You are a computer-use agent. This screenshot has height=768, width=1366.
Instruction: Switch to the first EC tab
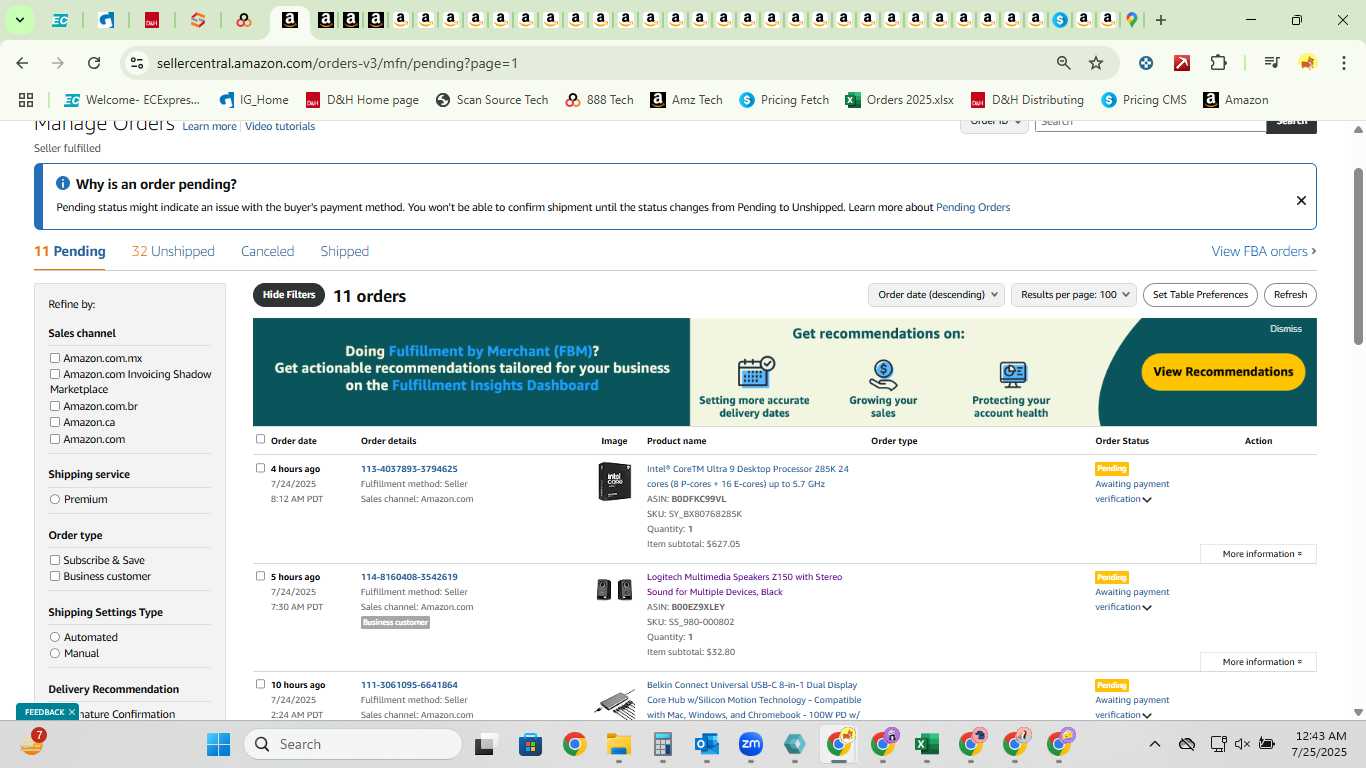pyautogui.click(x=60, y=20)
